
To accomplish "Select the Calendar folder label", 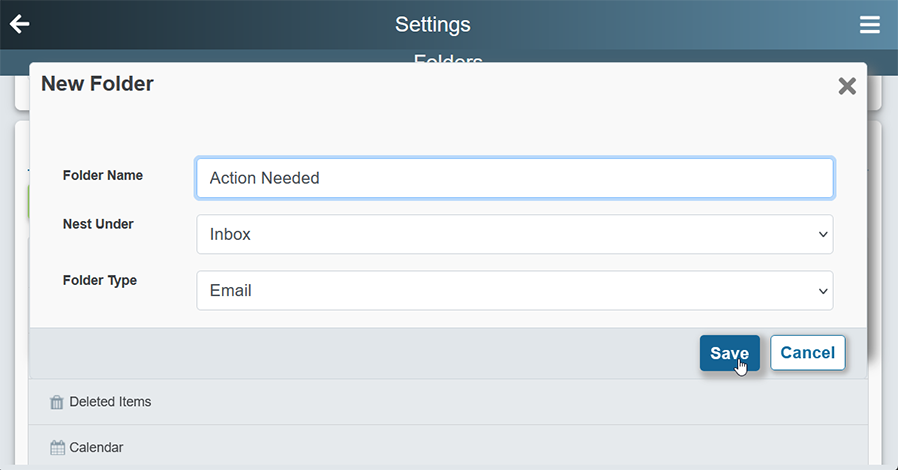I will coord(96,448).
